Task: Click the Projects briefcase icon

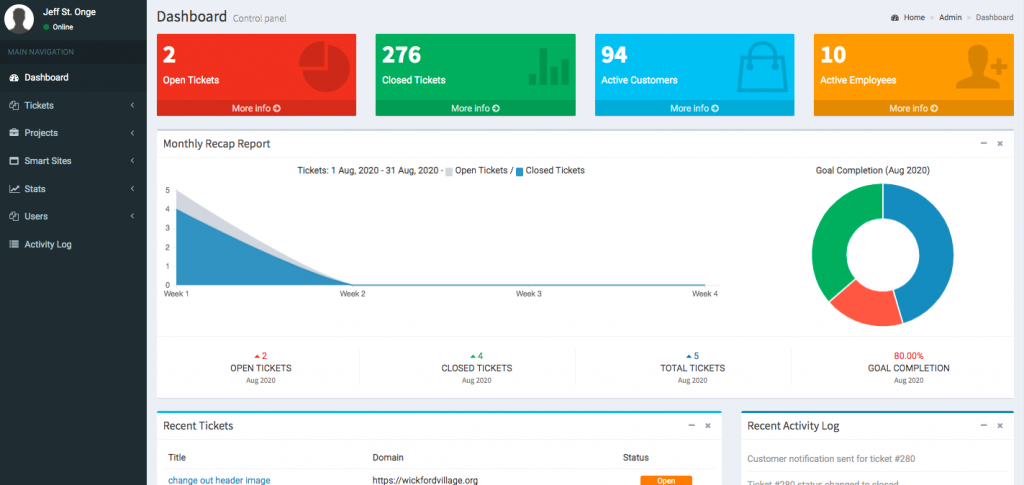Action: [x=14, y=133]
